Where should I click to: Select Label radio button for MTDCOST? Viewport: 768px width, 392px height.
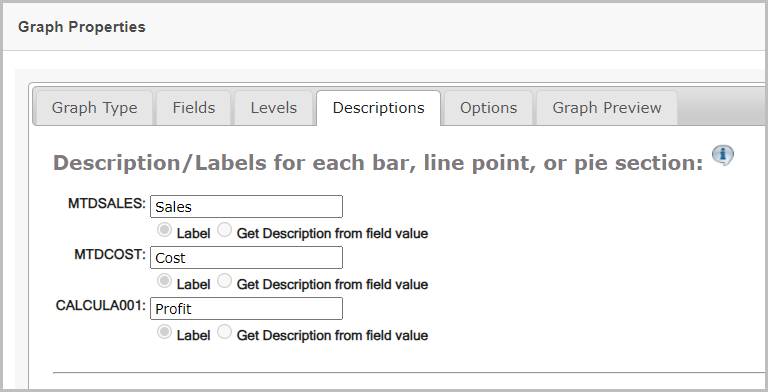pos(165,281)
